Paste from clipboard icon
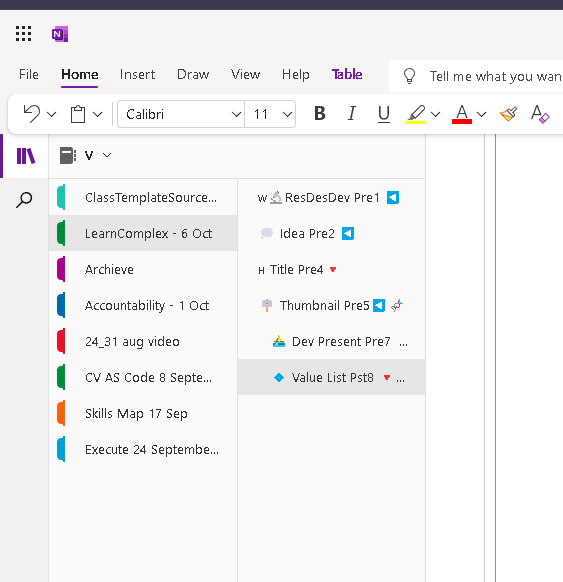 tap(78, 114)
